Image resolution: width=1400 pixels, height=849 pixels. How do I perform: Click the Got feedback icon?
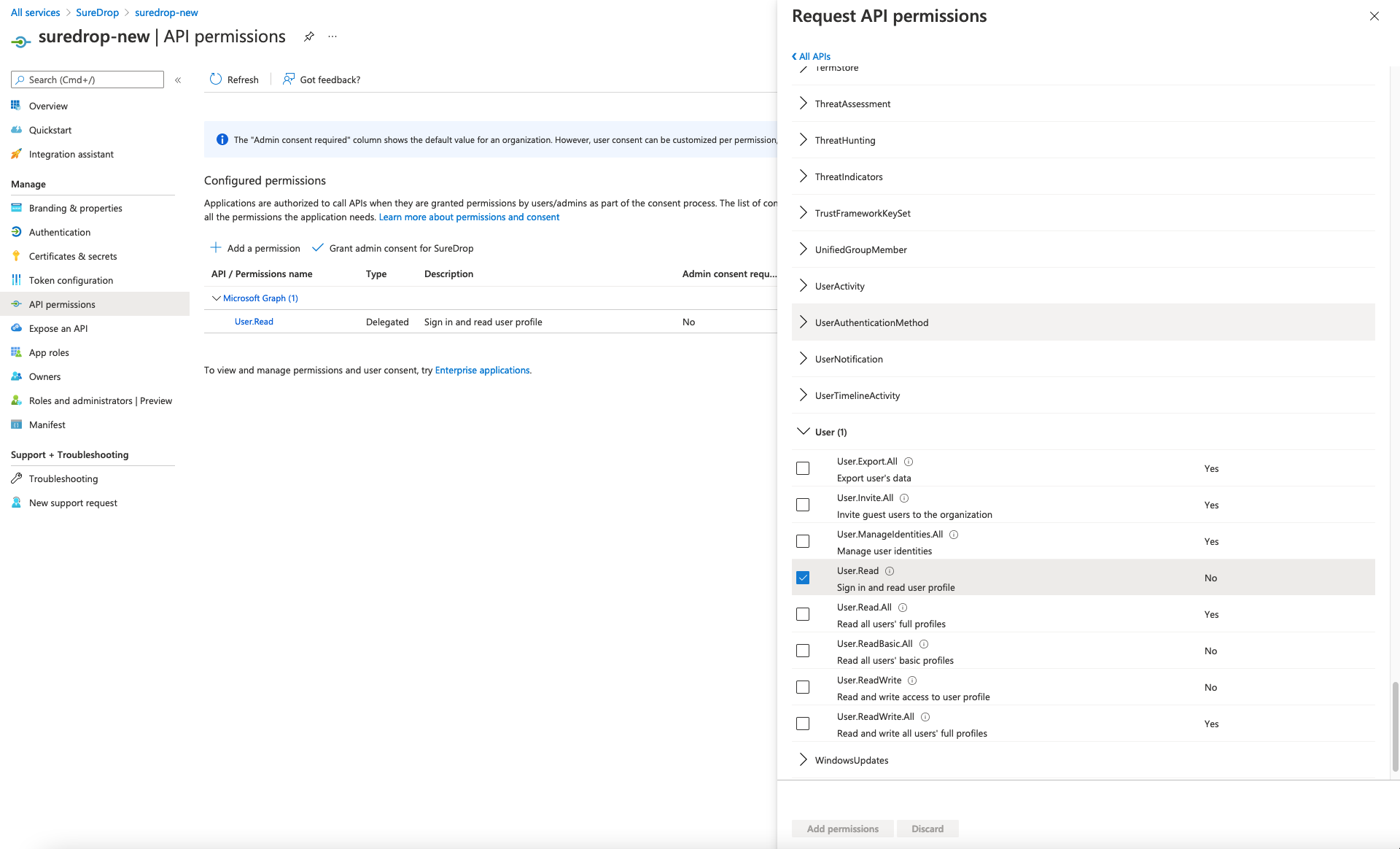point(289,79)
